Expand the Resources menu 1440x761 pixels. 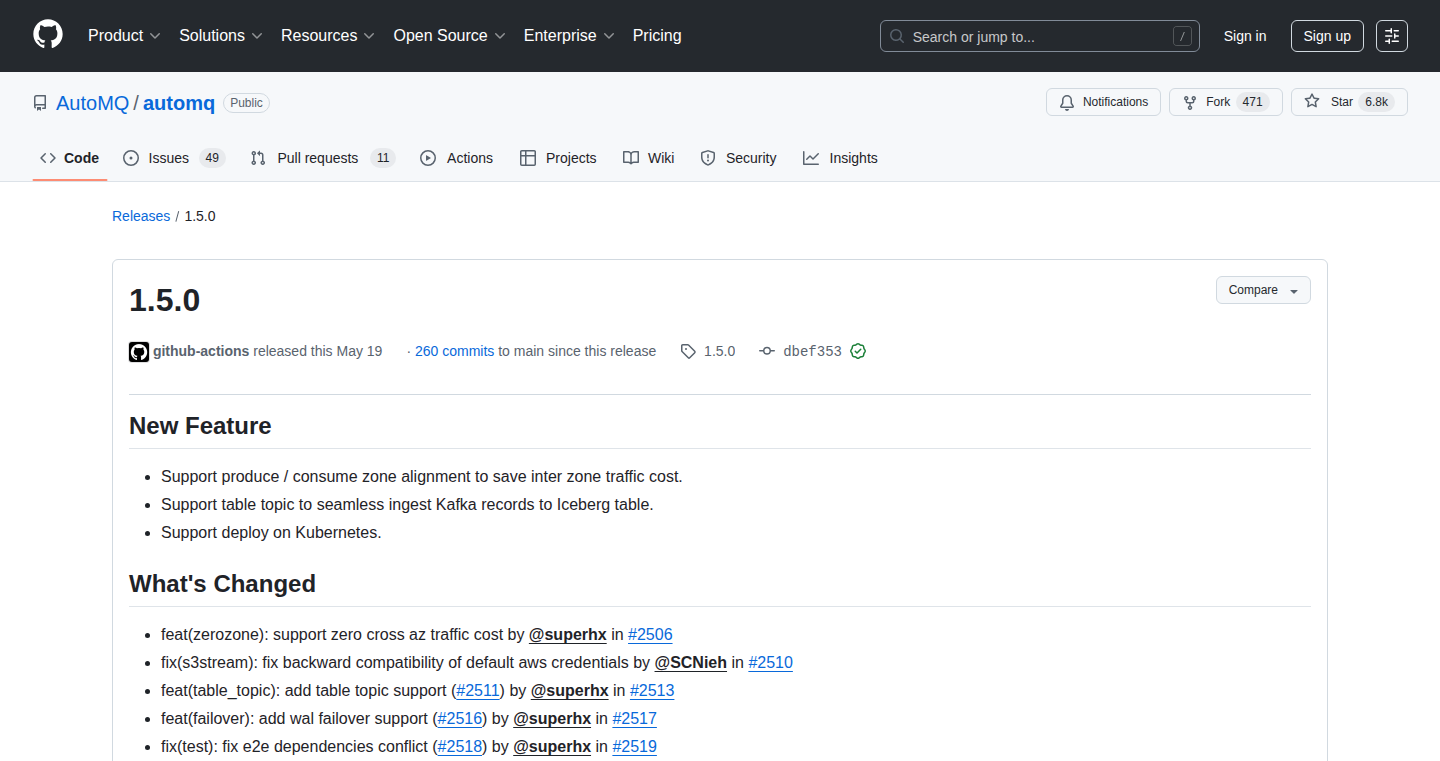(328, 35)
